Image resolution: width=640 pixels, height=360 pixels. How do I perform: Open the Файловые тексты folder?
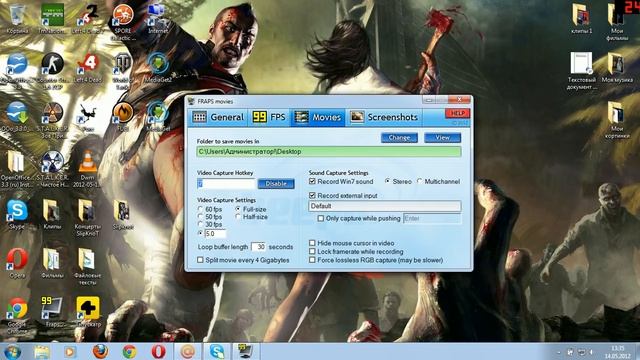click(x=87, y=267)
